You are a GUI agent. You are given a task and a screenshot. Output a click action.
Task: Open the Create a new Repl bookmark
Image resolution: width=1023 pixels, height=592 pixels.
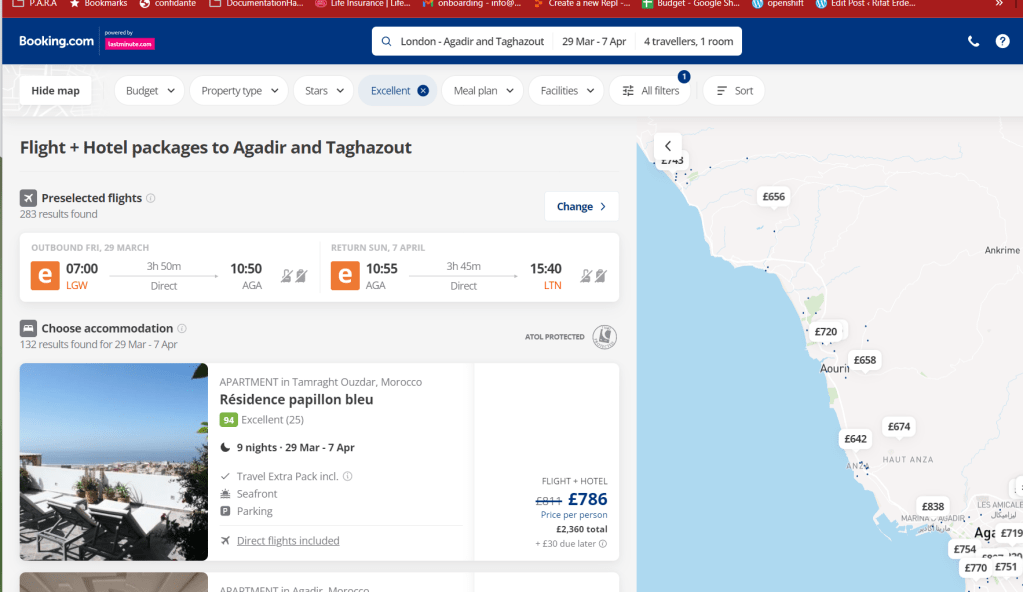click(582, 3)
